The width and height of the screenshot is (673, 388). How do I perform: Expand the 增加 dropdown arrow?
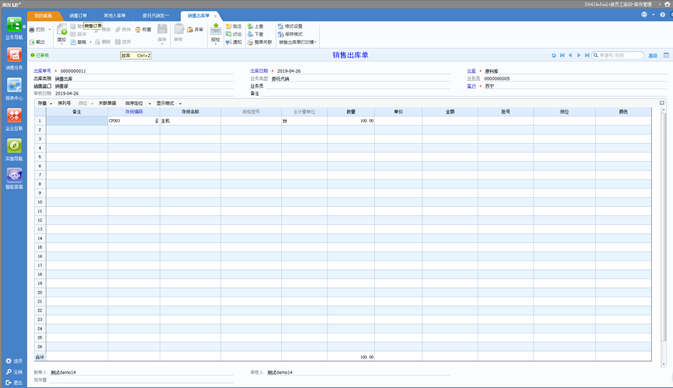coord(62,44)
